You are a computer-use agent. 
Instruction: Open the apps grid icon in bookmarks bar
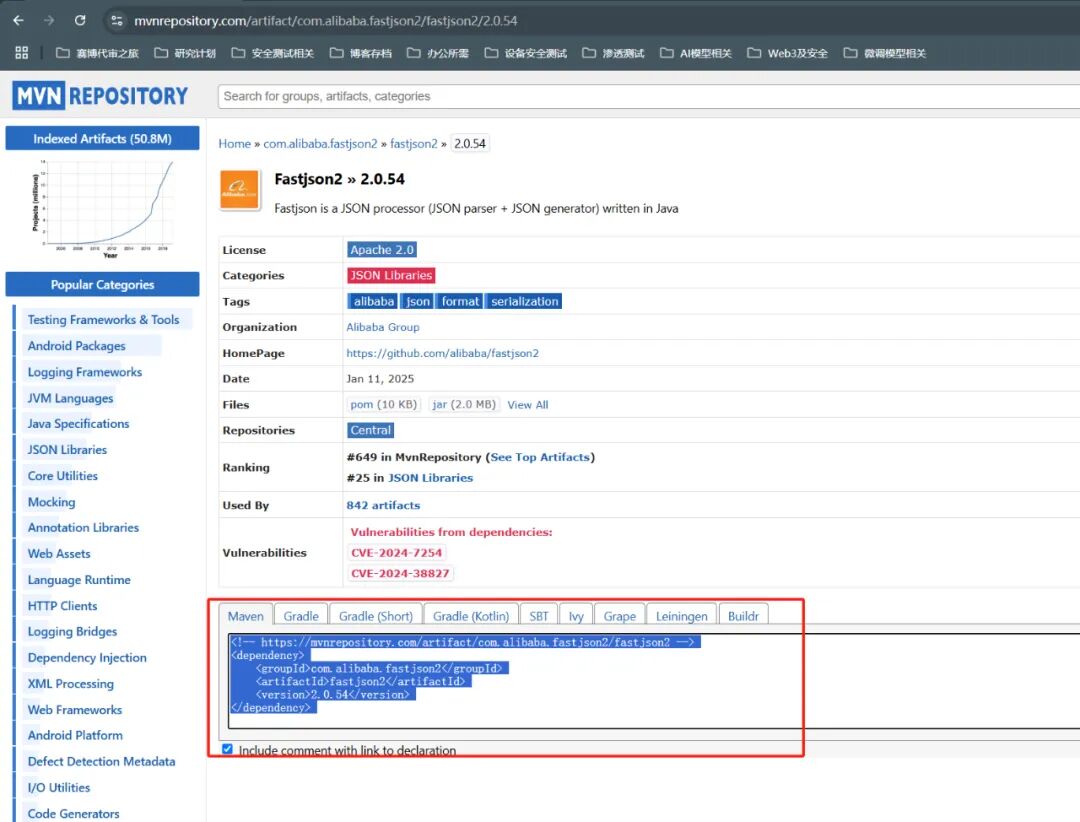pos(21,53)
